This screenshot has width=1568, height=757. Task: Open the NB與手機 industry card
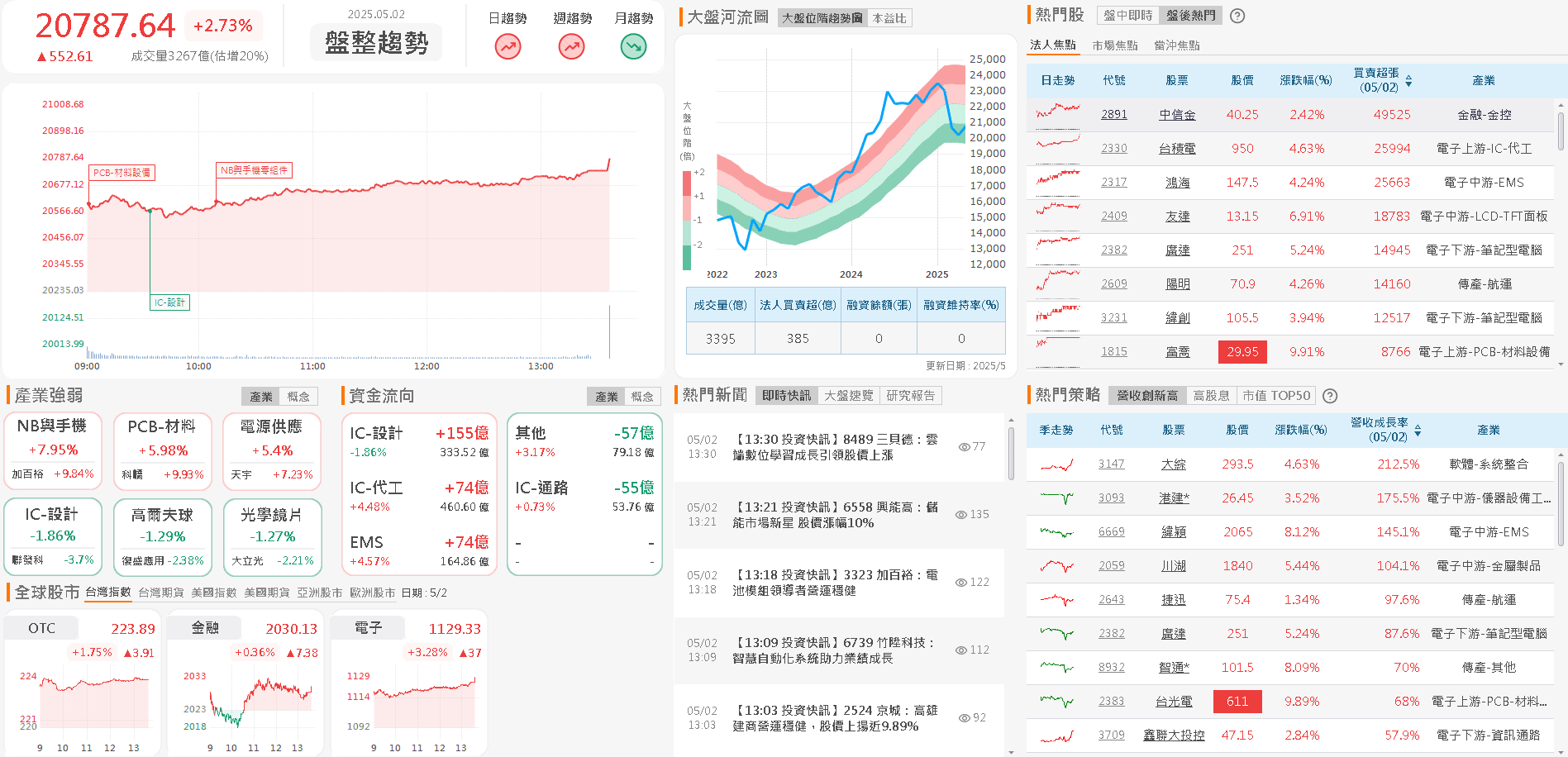(53, 451)
